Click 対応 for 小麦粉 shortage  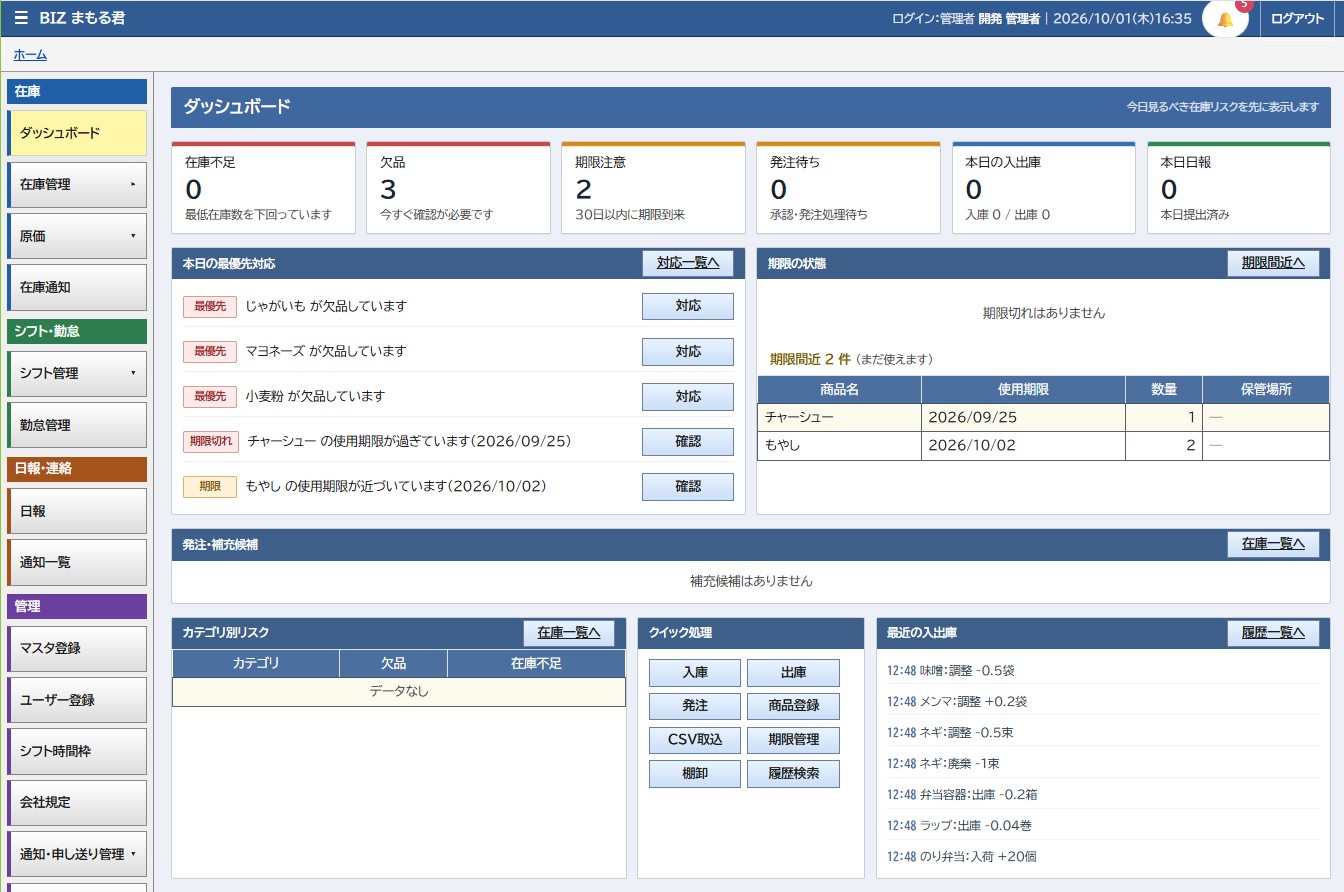click(x=688, y=396)
